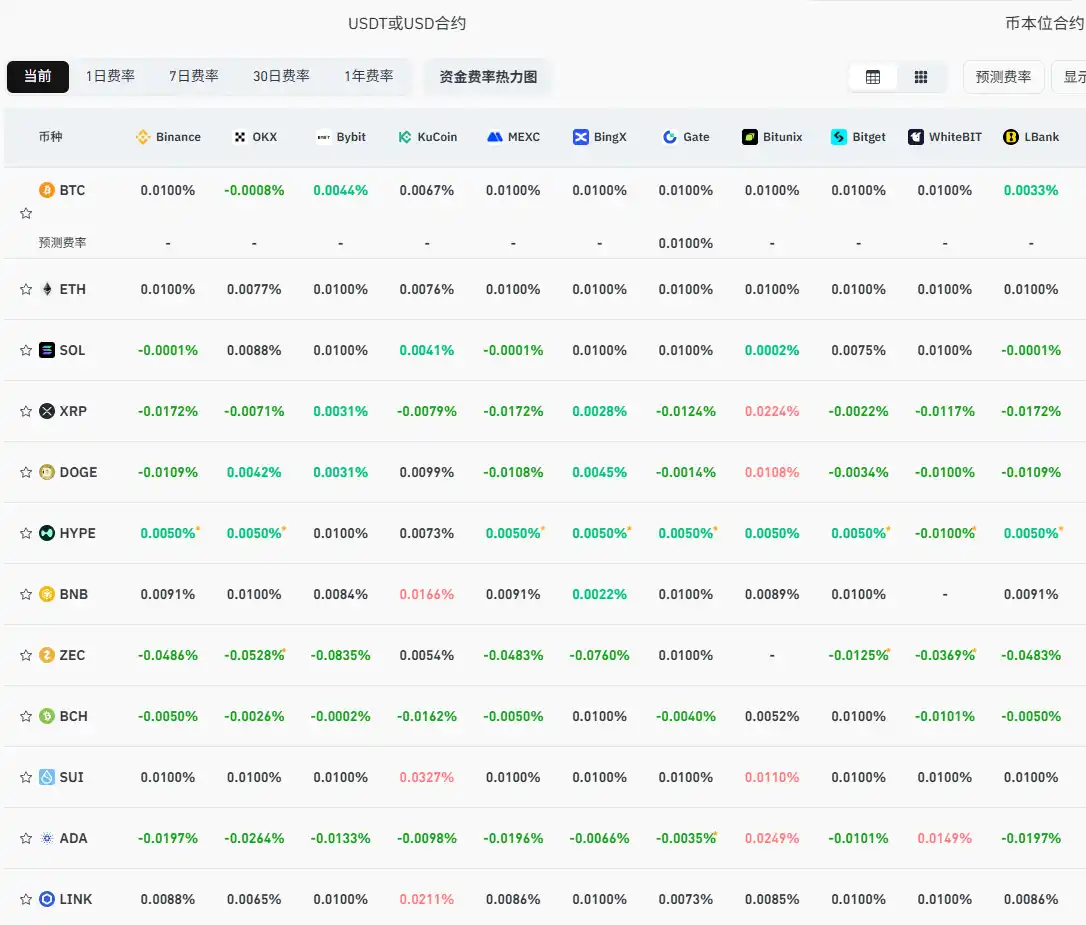1086x925 pixels.
Task: Switch to grid view icon
Action: click(920, 77)
